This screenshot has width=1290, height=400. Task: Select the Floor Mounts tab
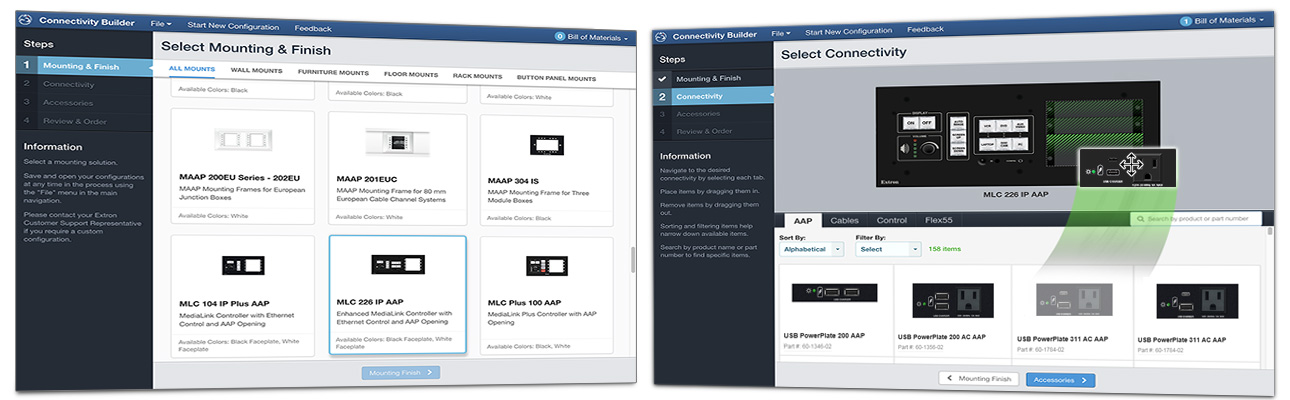(410, 74)
